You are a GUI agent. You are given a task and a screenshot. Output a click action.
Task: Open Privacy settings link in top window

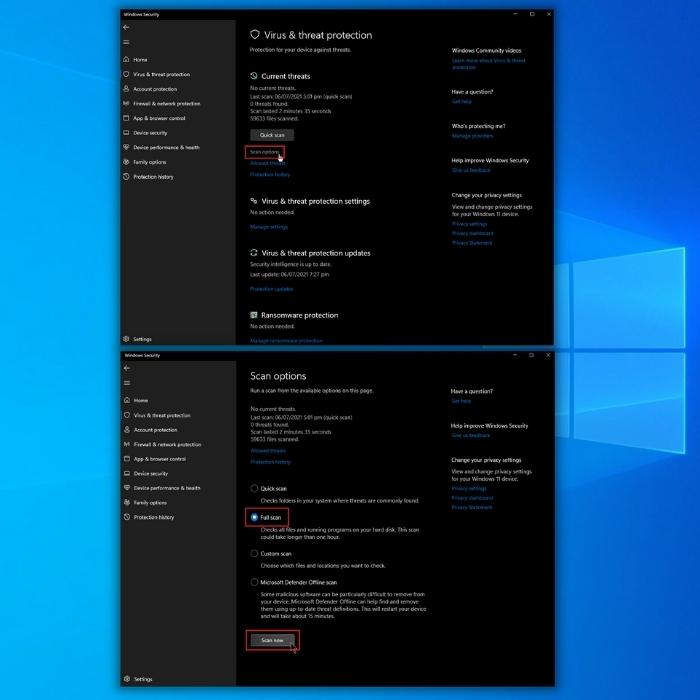click(469, 224)
